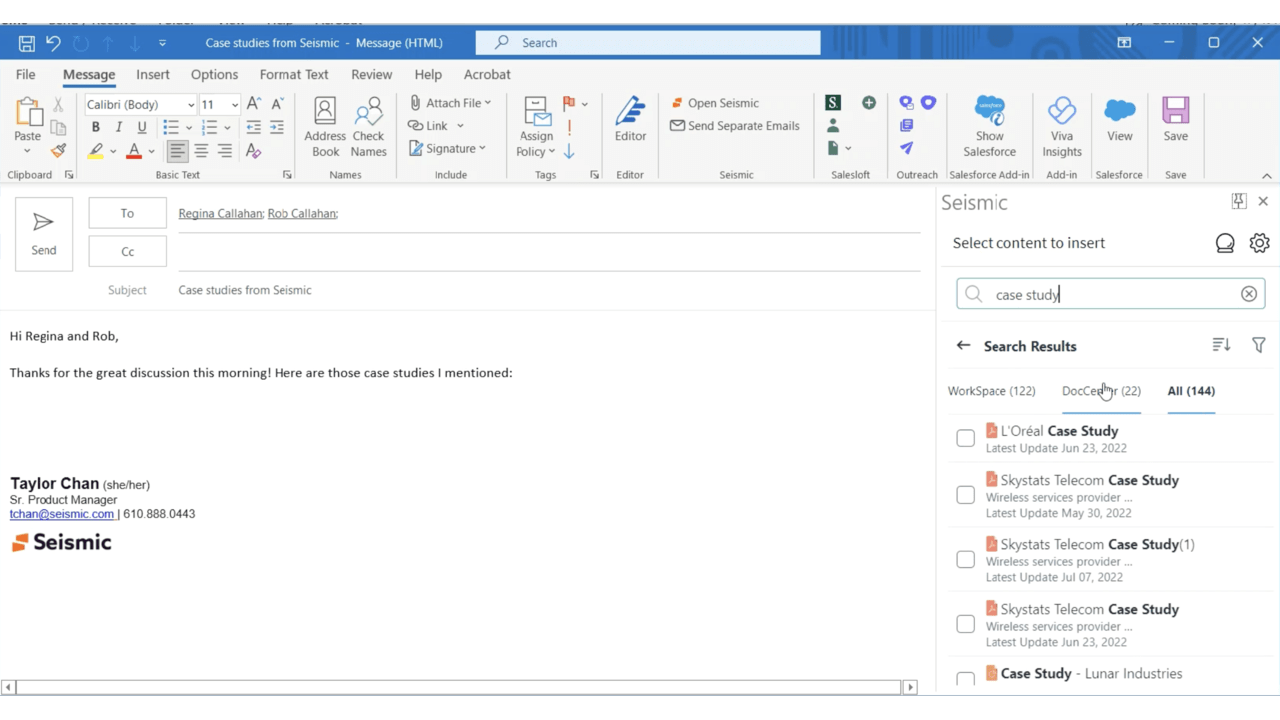The image size is (1280, 720).
Task: Apply the red font color swatch
Action: coord(134,151)
